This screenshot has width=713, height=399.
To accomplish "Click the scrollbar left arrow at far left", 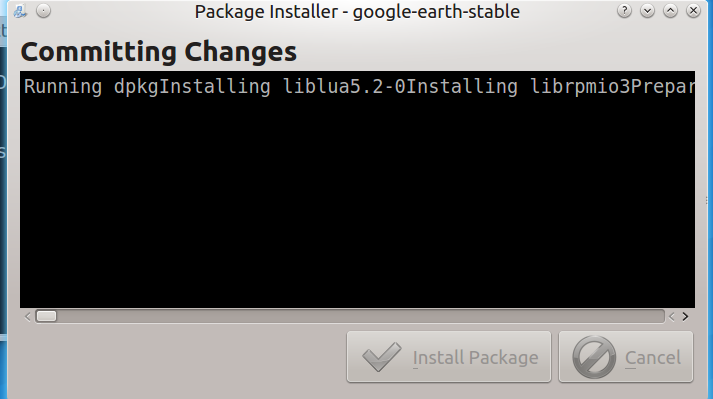I will 27,317.
